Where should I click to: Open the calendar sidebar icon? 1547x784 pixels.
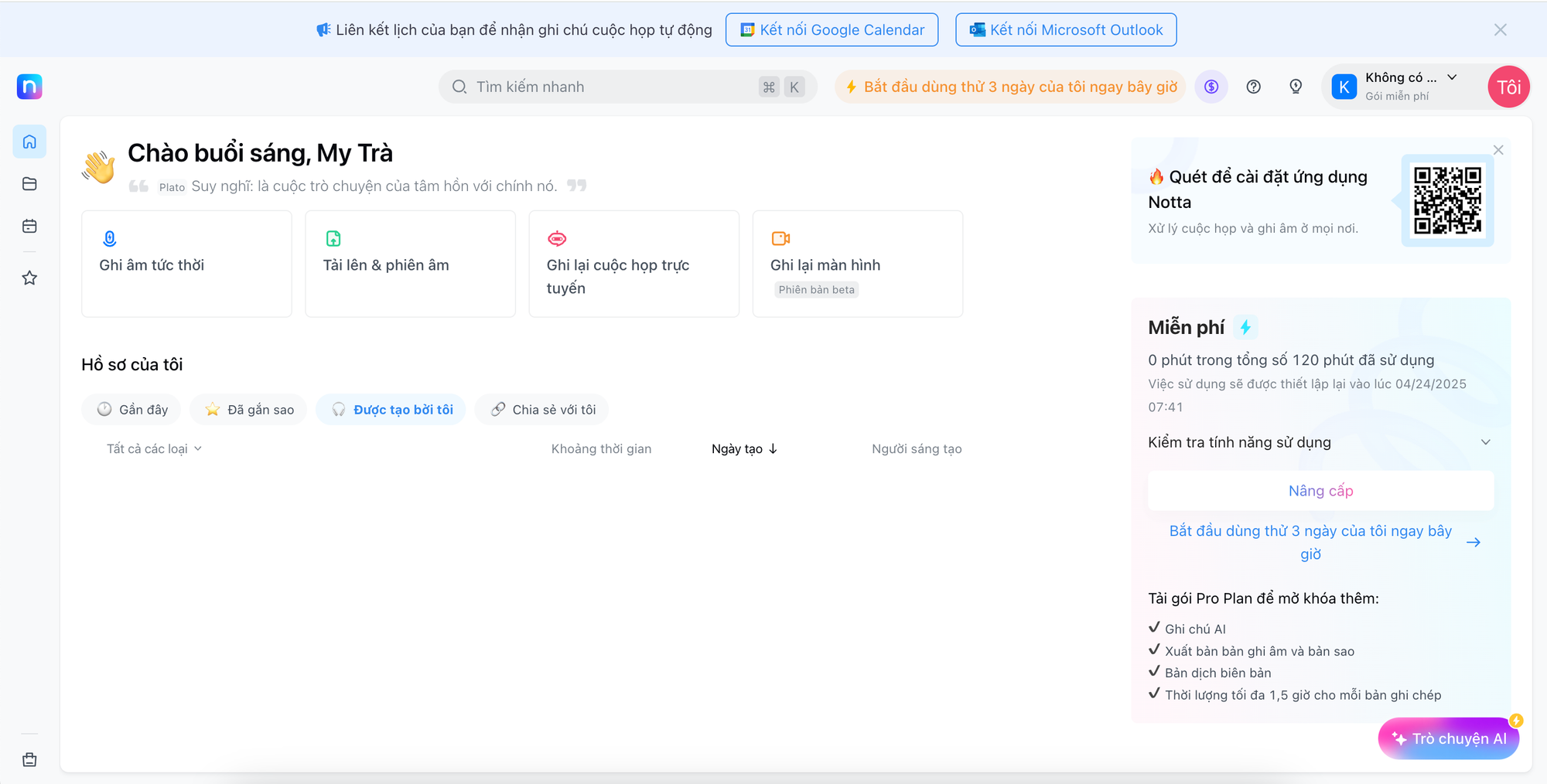click(29, 227)
